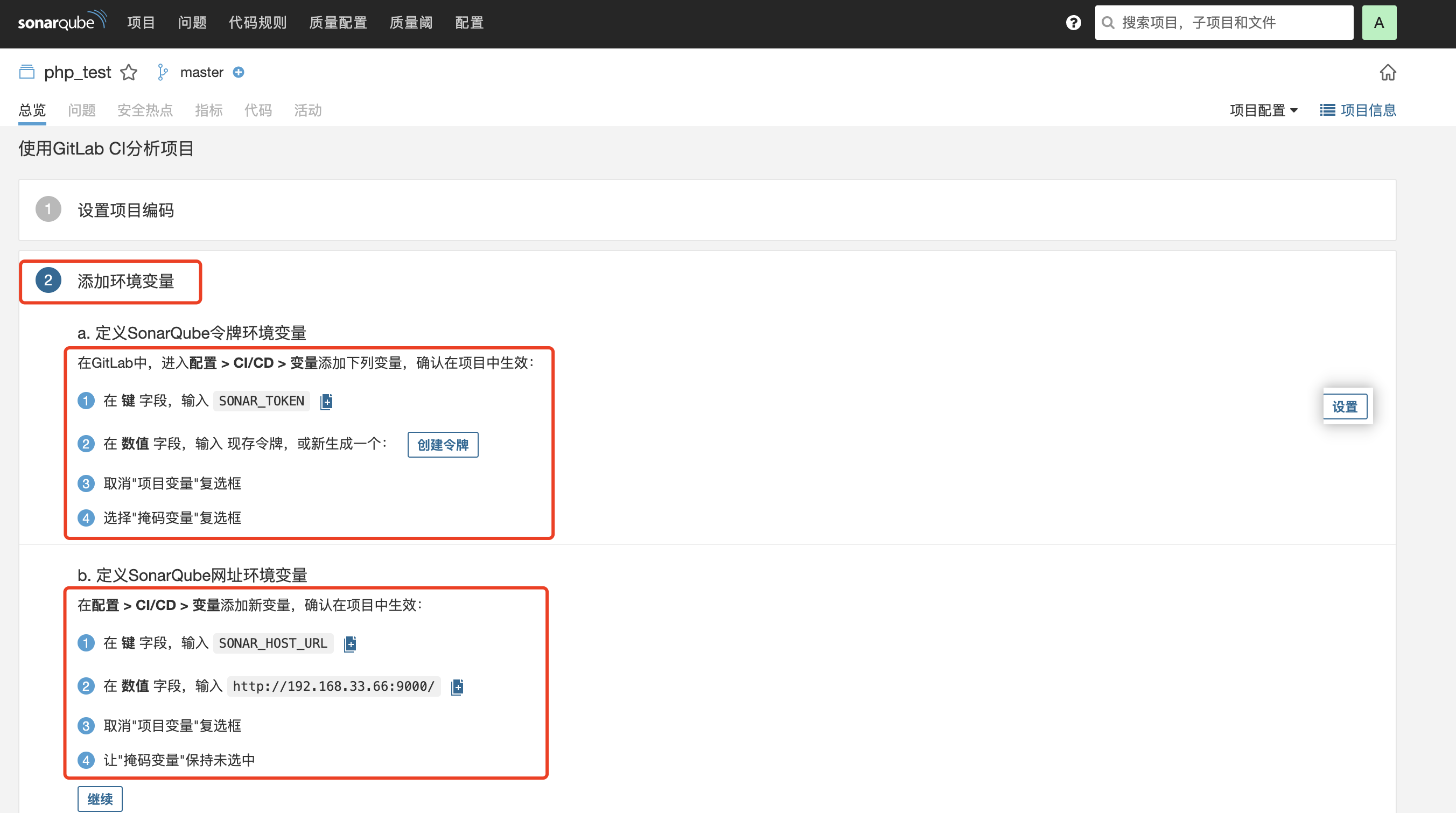Copy SONAR_HOST_URL key to clipboard
Viewport: 1456px width, 813px height.
click(x=350, y=643)
